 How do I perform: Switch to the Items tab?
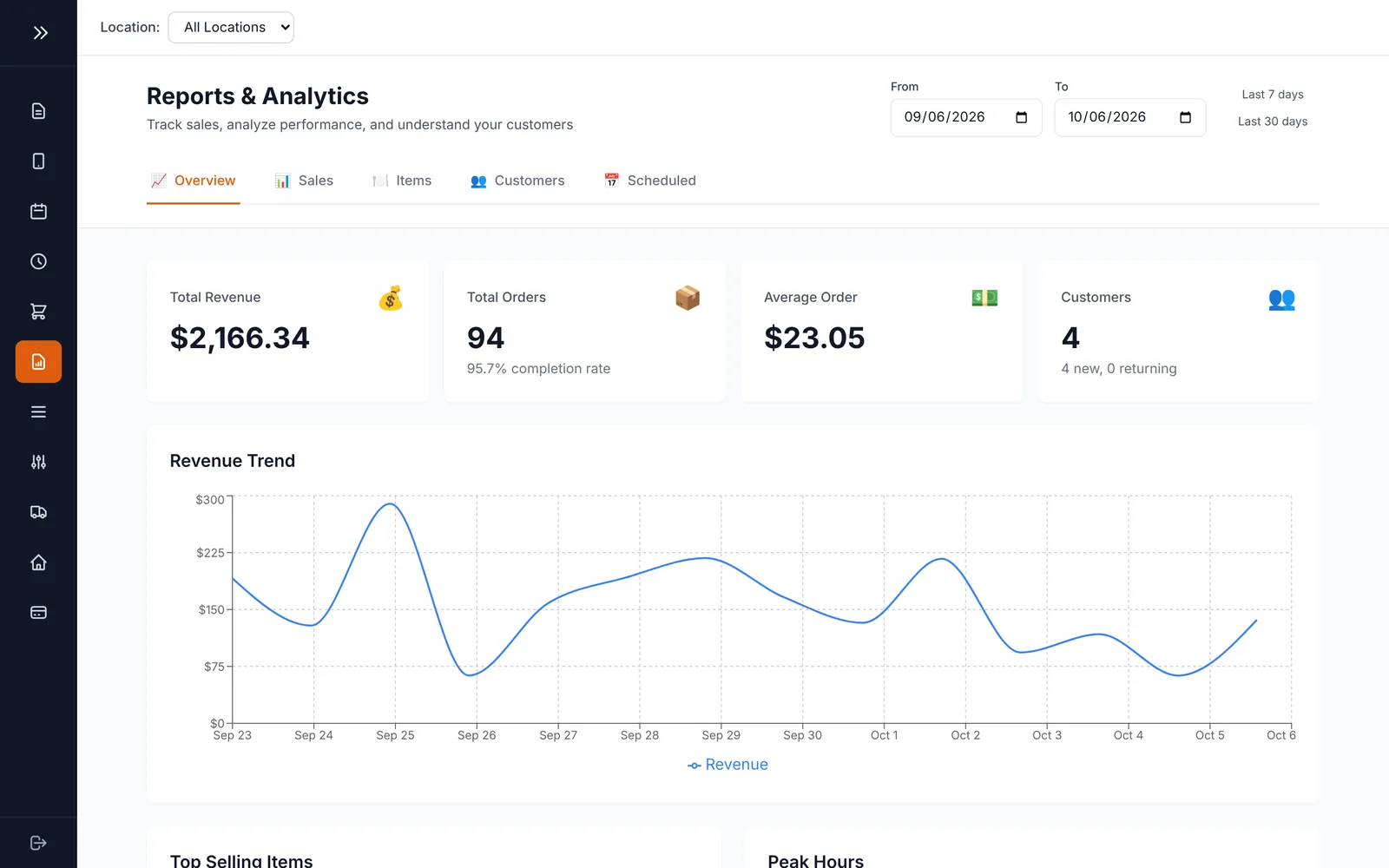coord(402,181)
